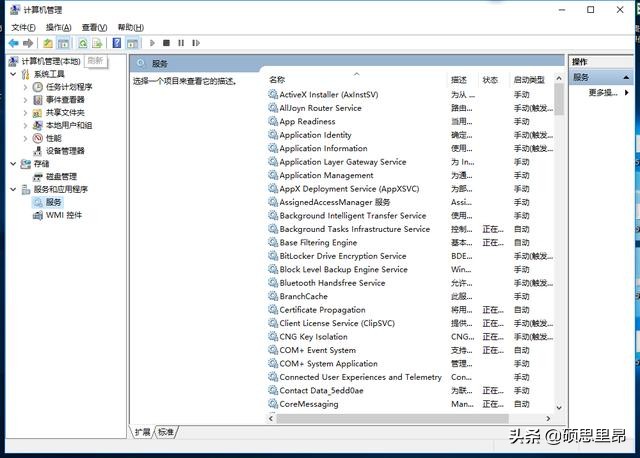Image resolution: width=640 pixels, height=458 pixels.
Task: Open the 帮助(H) menu
Action: point(131,27)
